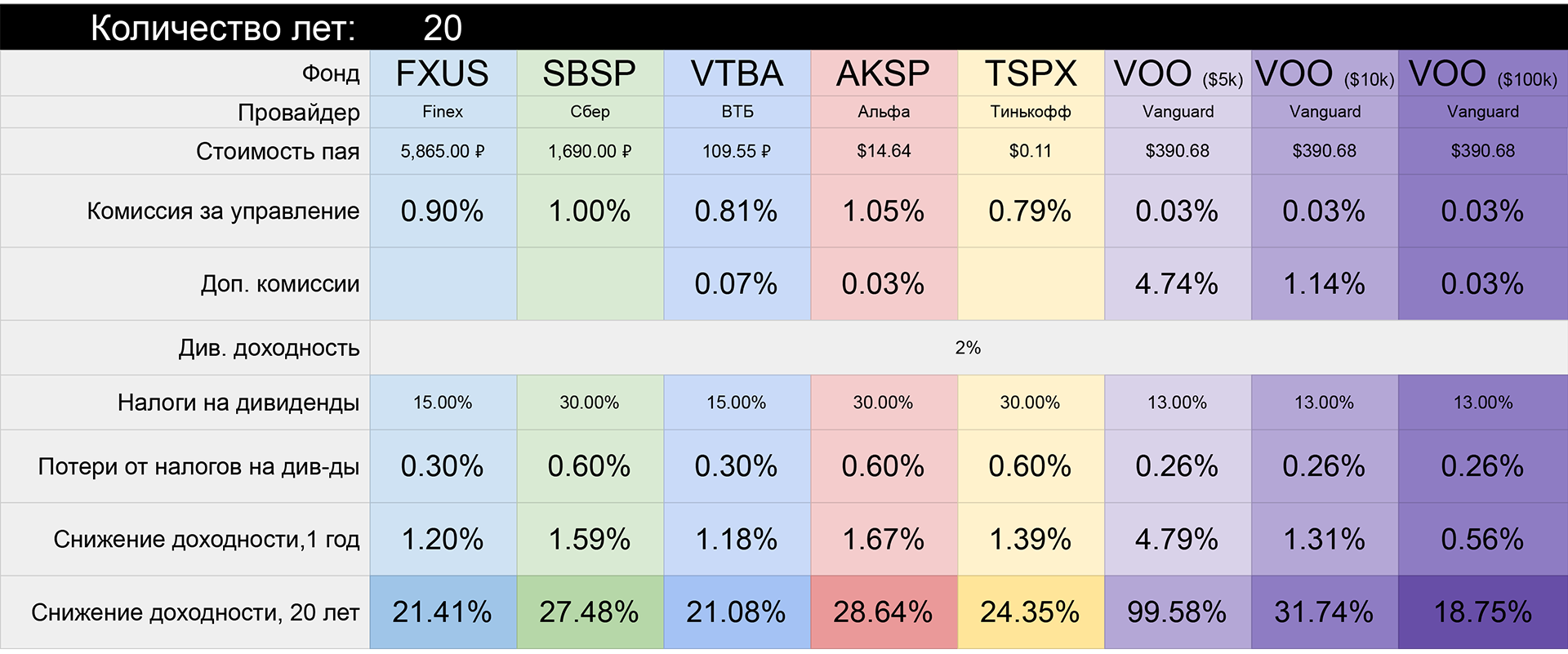Click the years count cell showing 20

coord(443,29)
